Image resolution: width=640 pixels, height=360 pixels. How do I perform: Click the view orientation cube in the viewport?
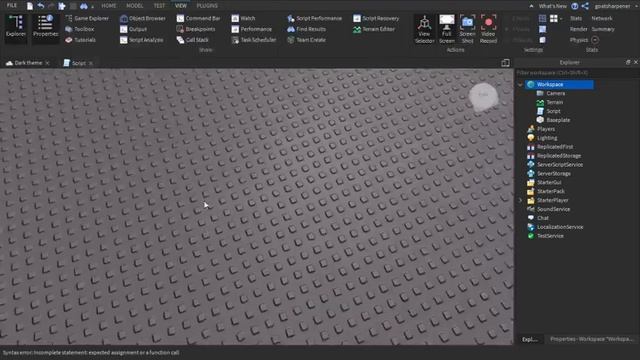pos(483,96)
